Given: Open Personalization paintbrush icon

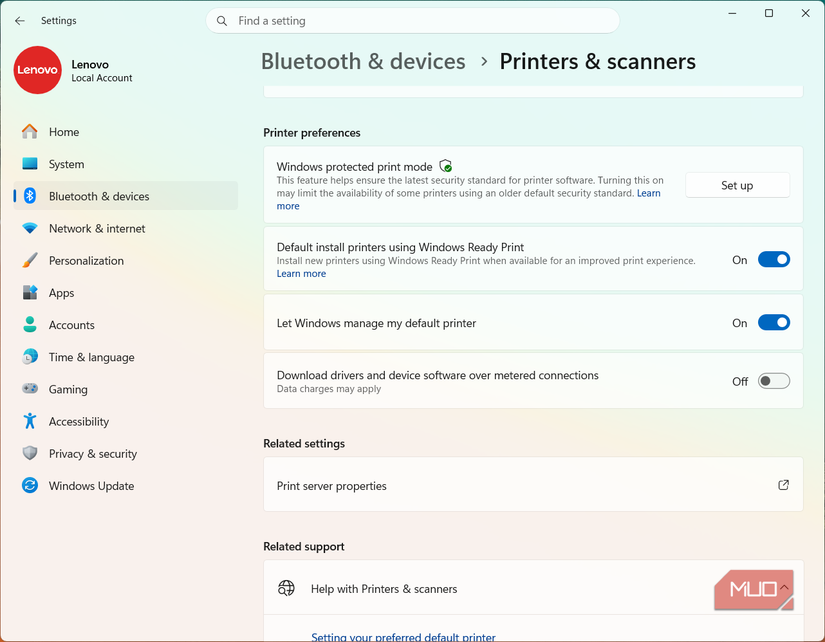Looking at the screenshot, I should (x=29, y=260).
